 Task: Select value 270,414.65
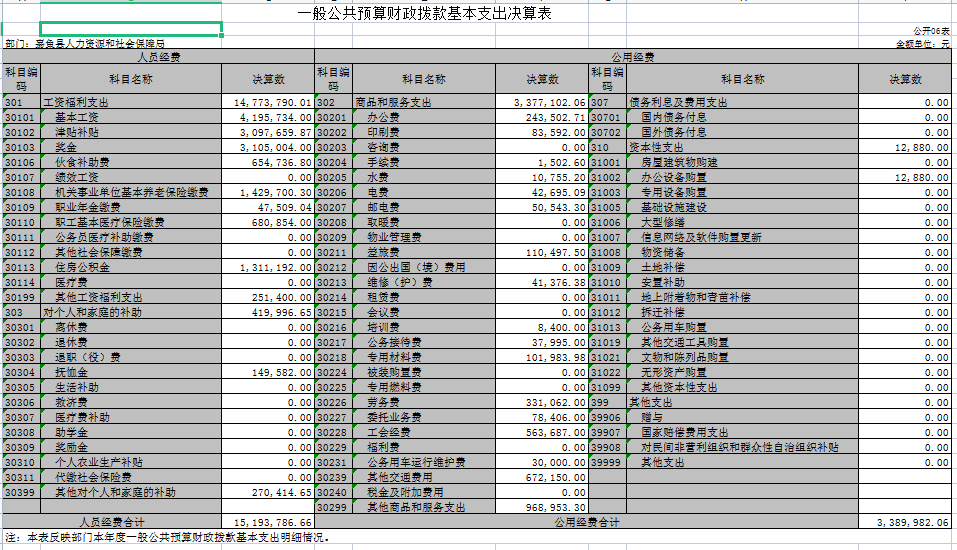pos(268,492)
